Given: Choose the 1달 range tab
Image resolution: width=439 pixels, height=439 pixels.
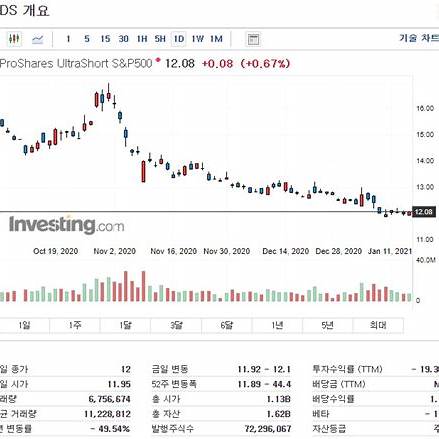Looking at the screenshot, I should (x=126, y=325).
